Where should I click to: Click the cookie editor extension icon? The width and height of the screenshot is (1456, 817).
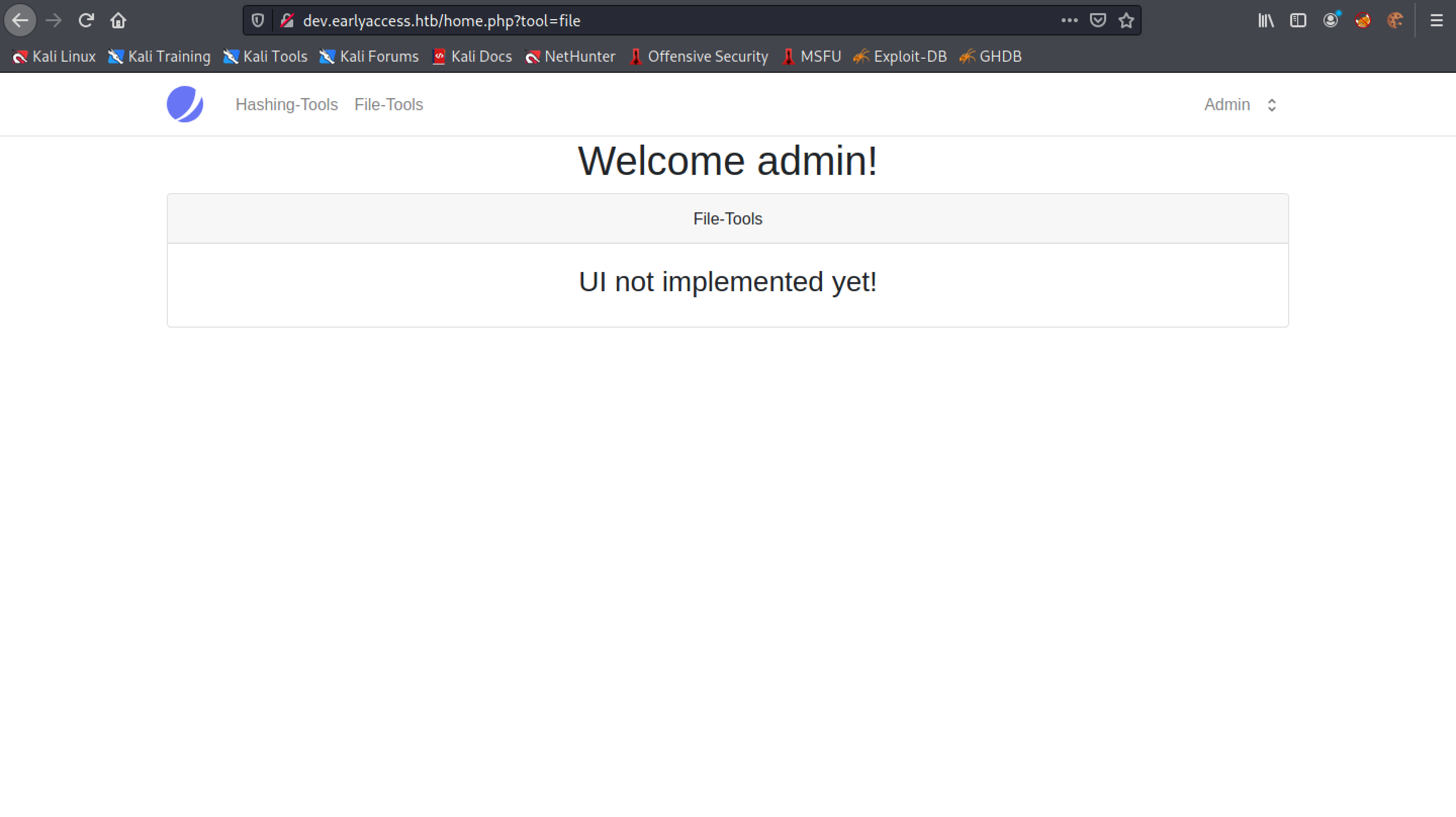(1395, 21)
